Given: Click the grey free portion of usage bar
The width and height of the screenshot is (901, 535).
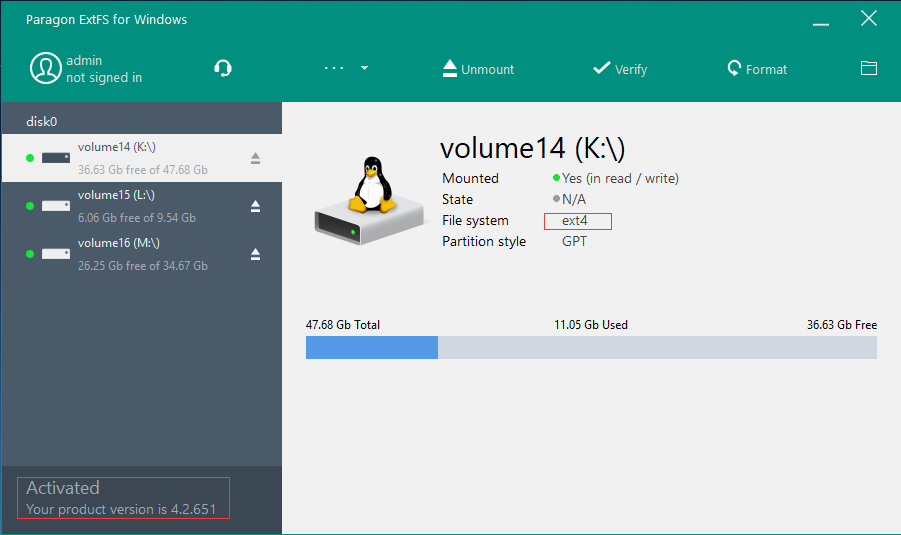Looking at the screenshot, I should [x=657, y=348].
